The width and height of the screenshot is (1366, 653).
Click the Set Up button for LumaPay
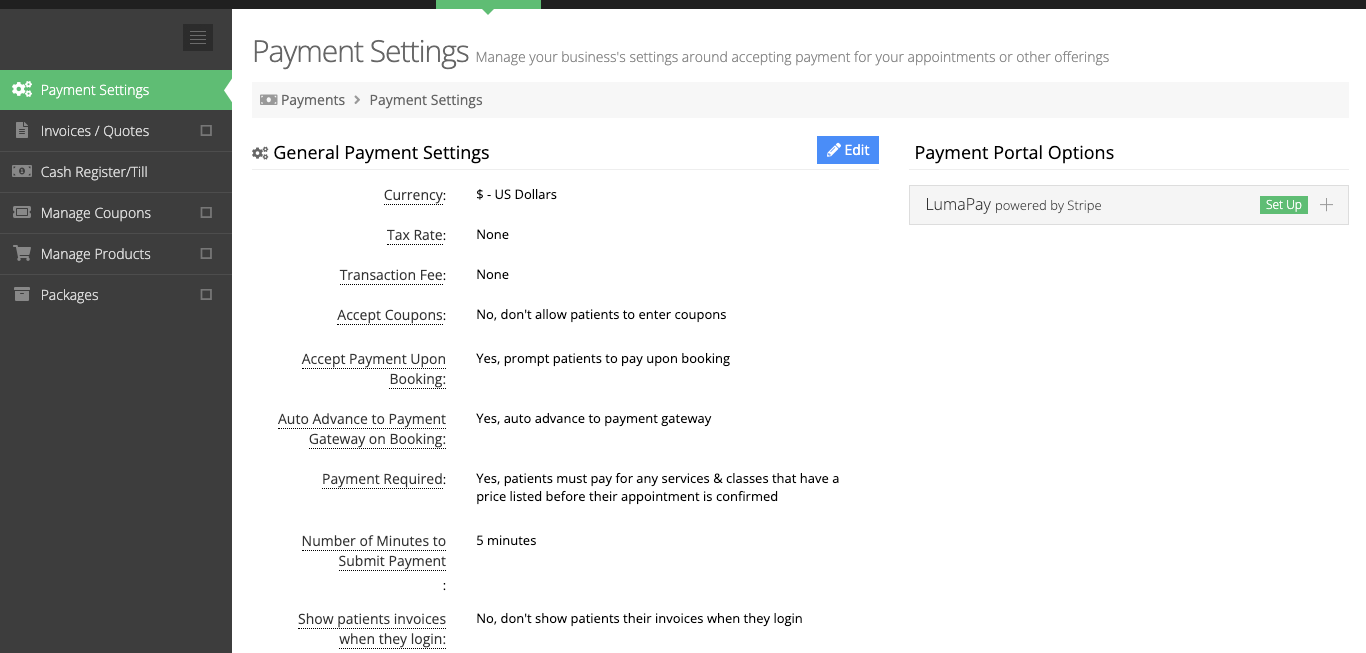click(x=1283, y=204)
